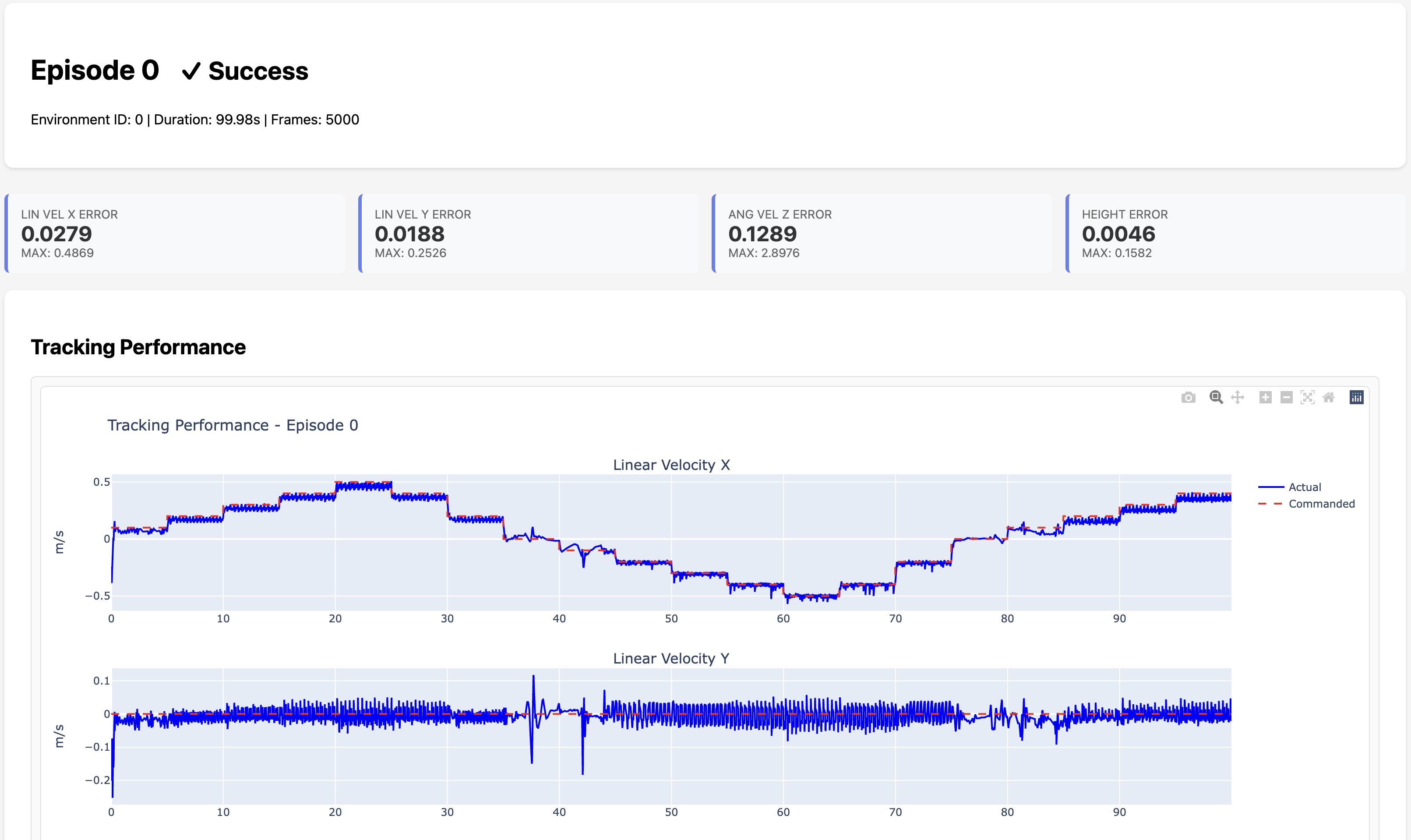Click the m/s axis label of Linear Velocity X
This screenshot has width=1411, height=840.
tap(59, 542)
